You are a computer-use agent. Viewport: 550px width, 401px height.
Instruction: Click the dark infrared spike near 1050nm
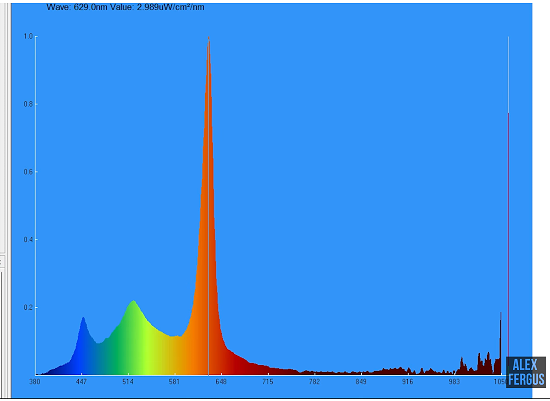[x=501, y=344]
